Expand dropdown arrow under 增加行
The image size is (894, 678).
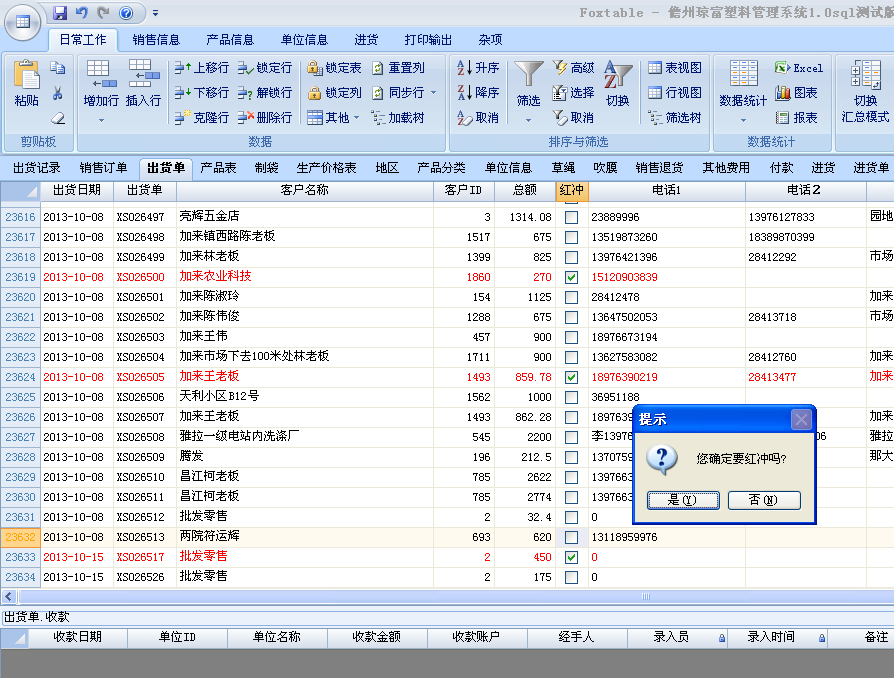[x=101, y=120]
